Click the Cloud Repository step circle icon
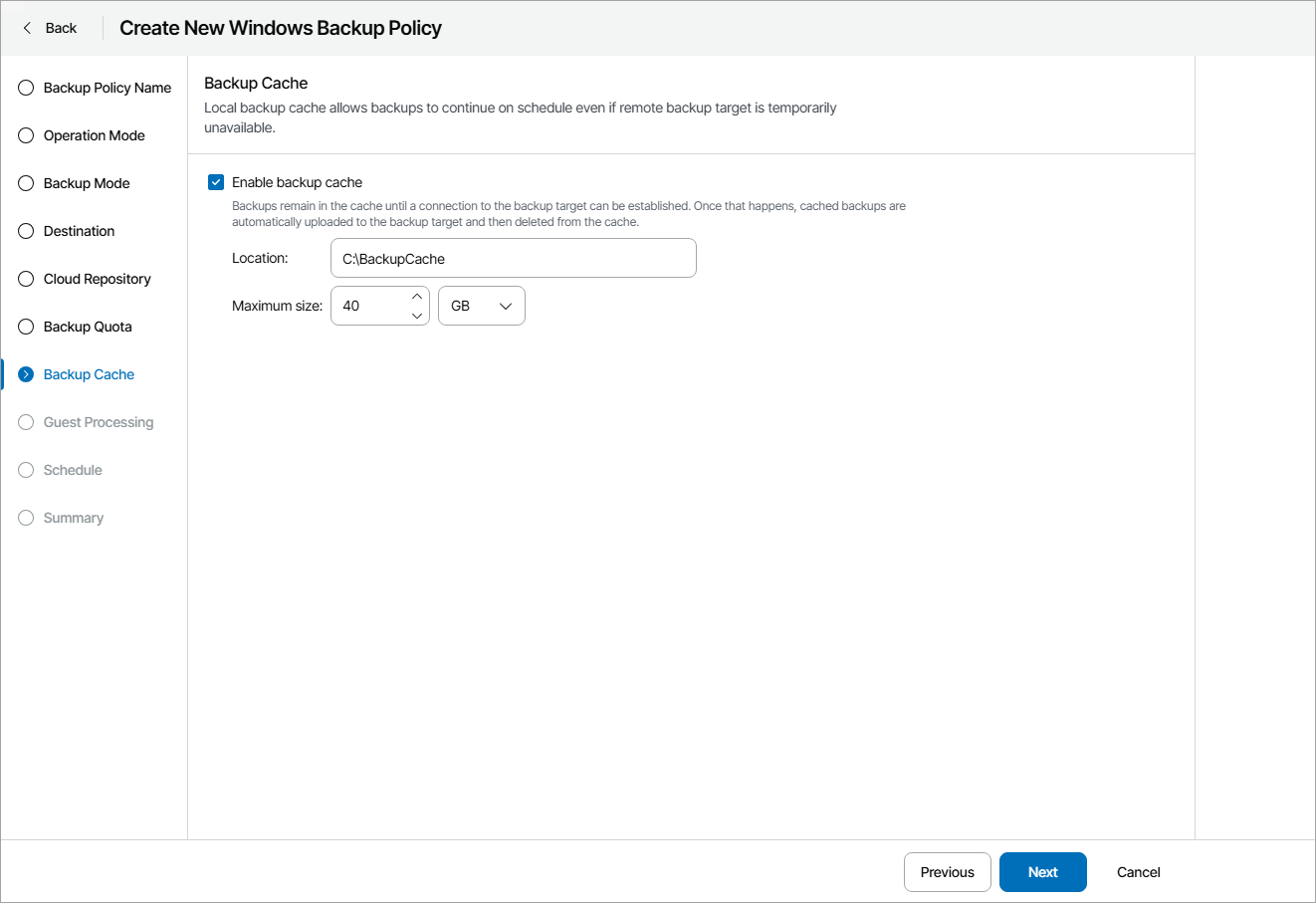1316x903 pixels. (26, 279)
